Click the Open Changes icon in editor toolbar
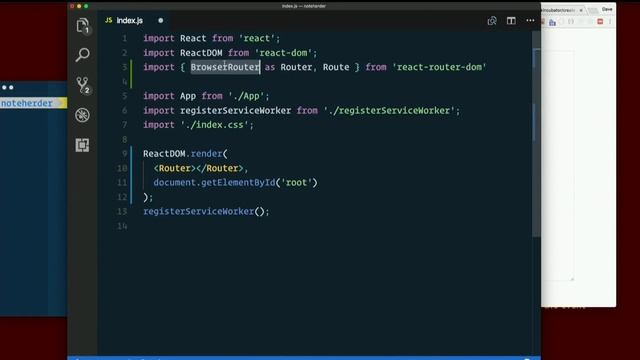 point(492,21)
